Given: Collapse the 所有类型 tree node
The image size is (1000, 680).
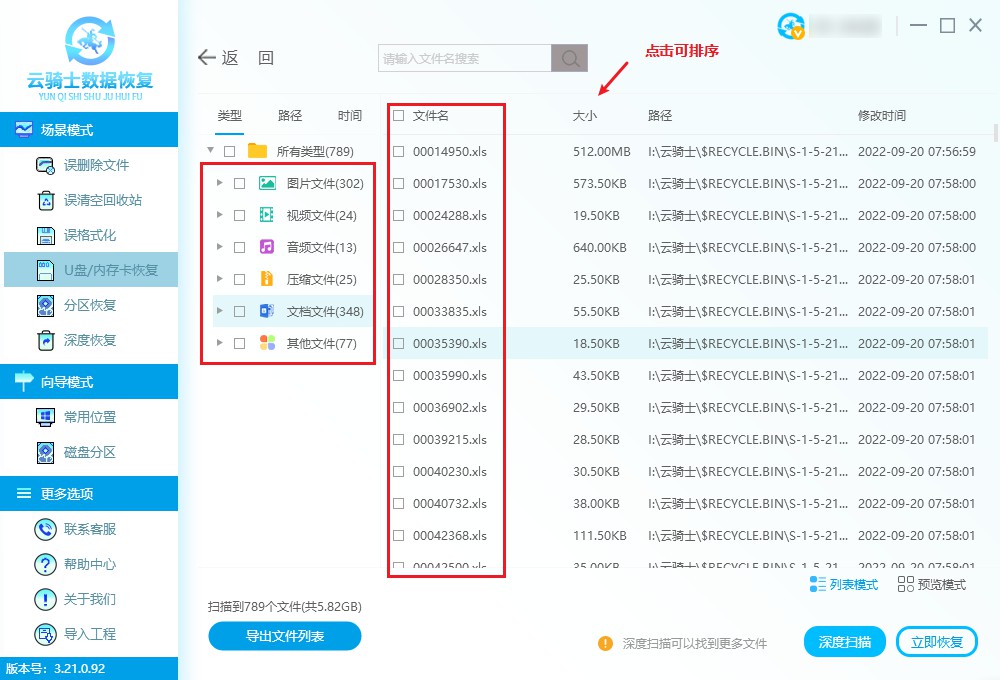Looking at the screenshot, I should tap(209, 150).
